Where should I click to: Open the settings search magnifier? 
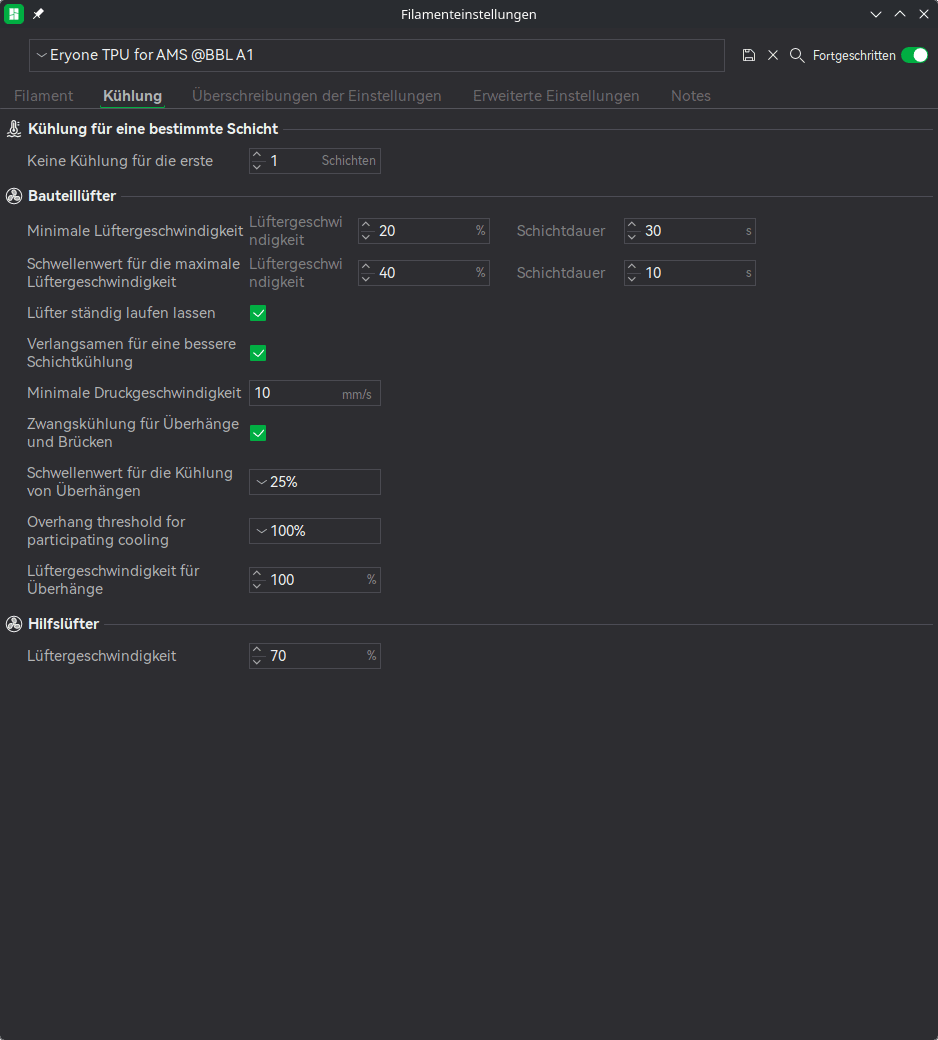tap(797, 55)
